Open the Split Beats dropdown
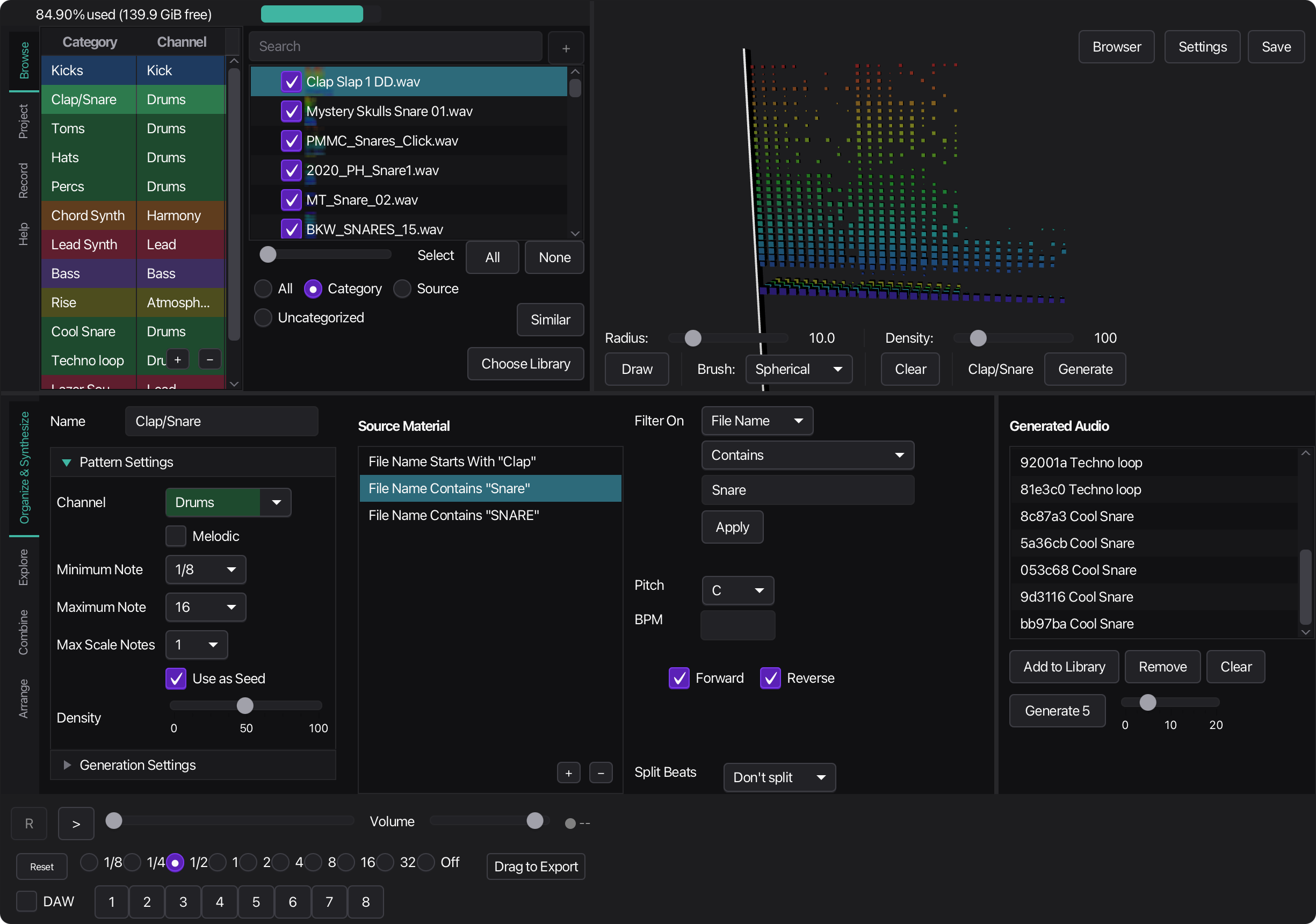Viewport: 1316px width, 924px height. (778, 777)
